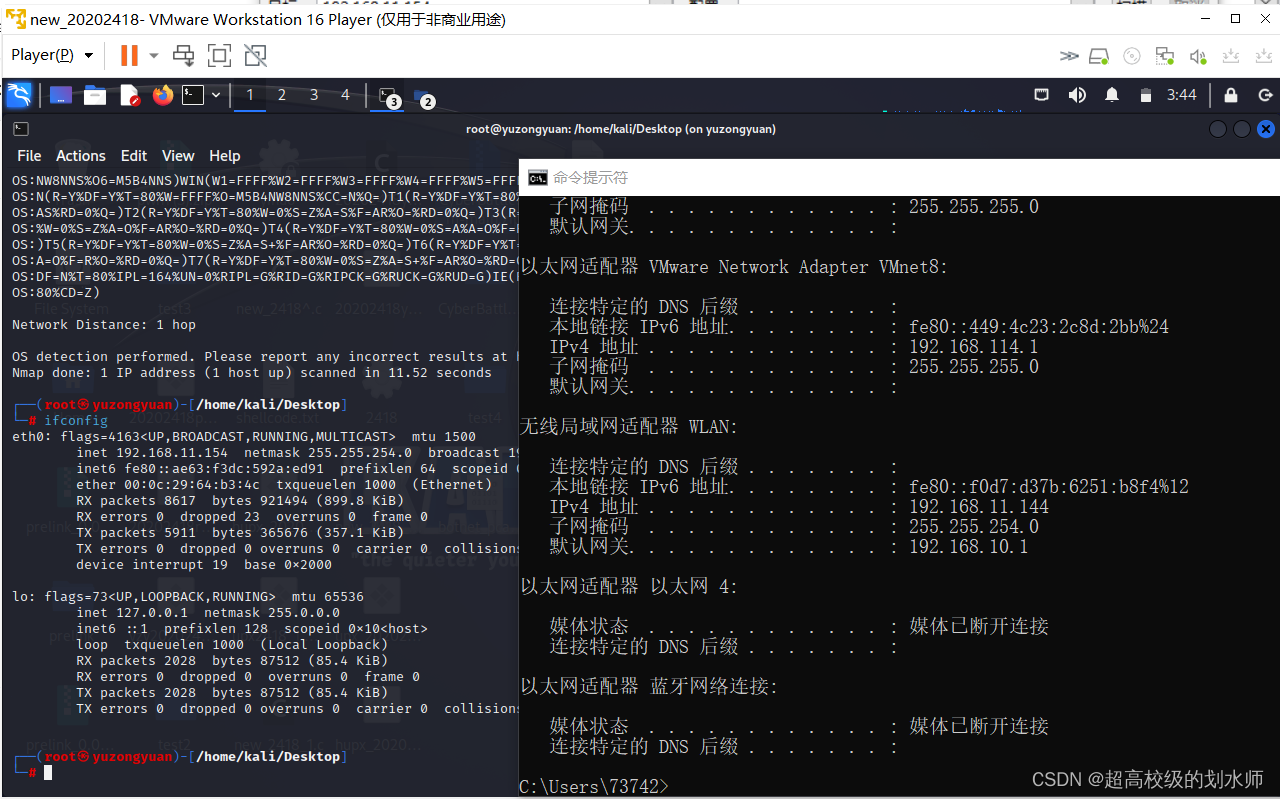The width and height of the screenshot is (1280, 799).
Task: Click the terminal cursor at the last prompt
Action: point(48,773)
